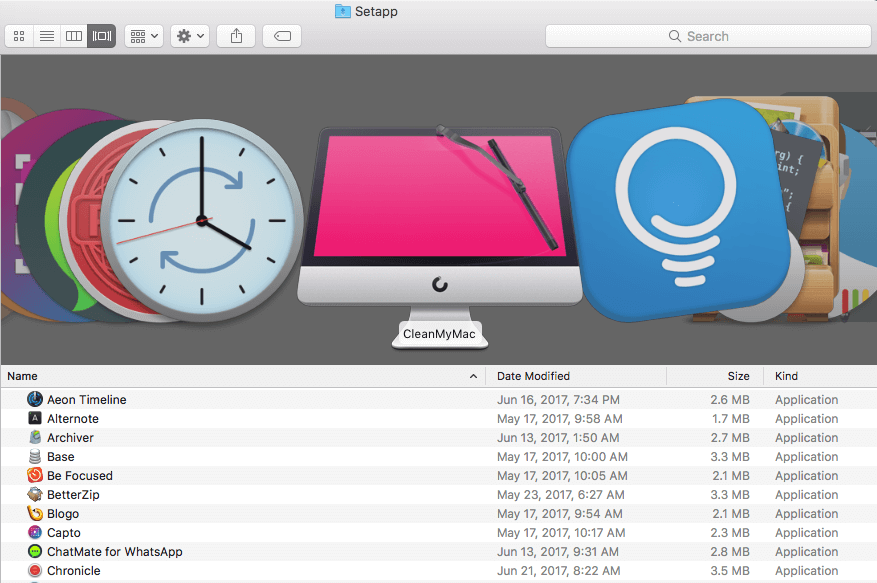Click date "May 17, 2017, 9:58 AM"
The height and width of the screenshot is (583, 877).
coord(560,419)
